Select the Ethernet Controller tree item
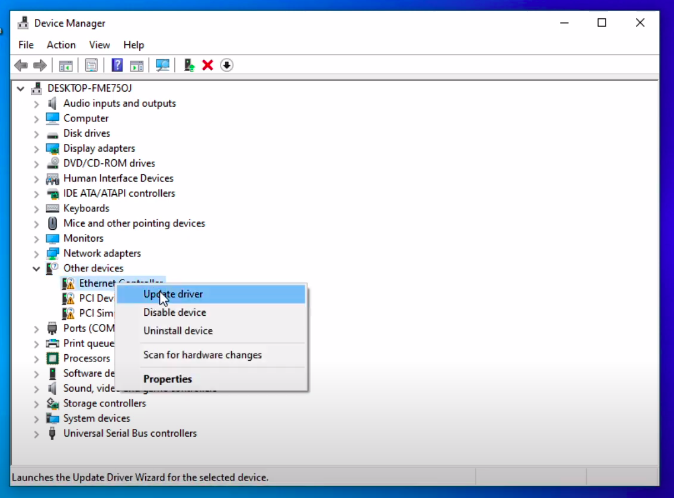674x498 pixels. (97, 282)
